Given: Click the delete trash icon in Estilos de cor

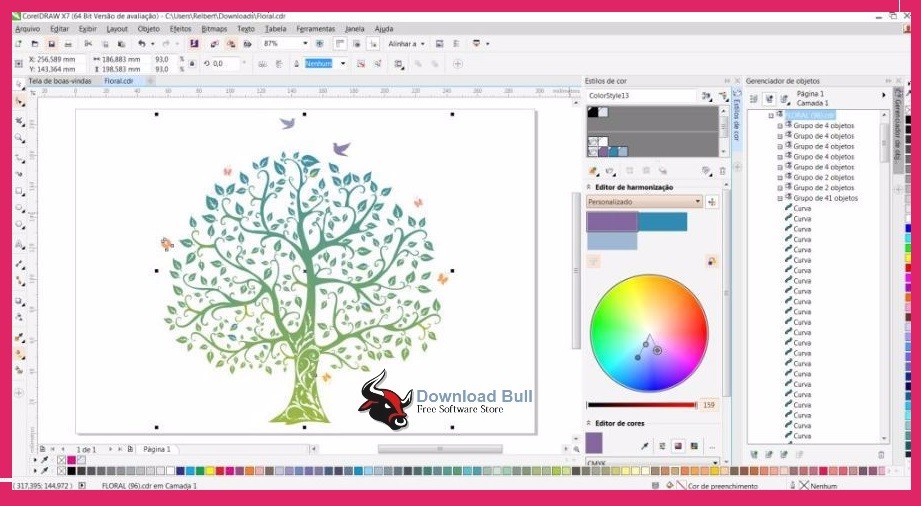Looking at the screenshot, I should [x=722, y=171].
